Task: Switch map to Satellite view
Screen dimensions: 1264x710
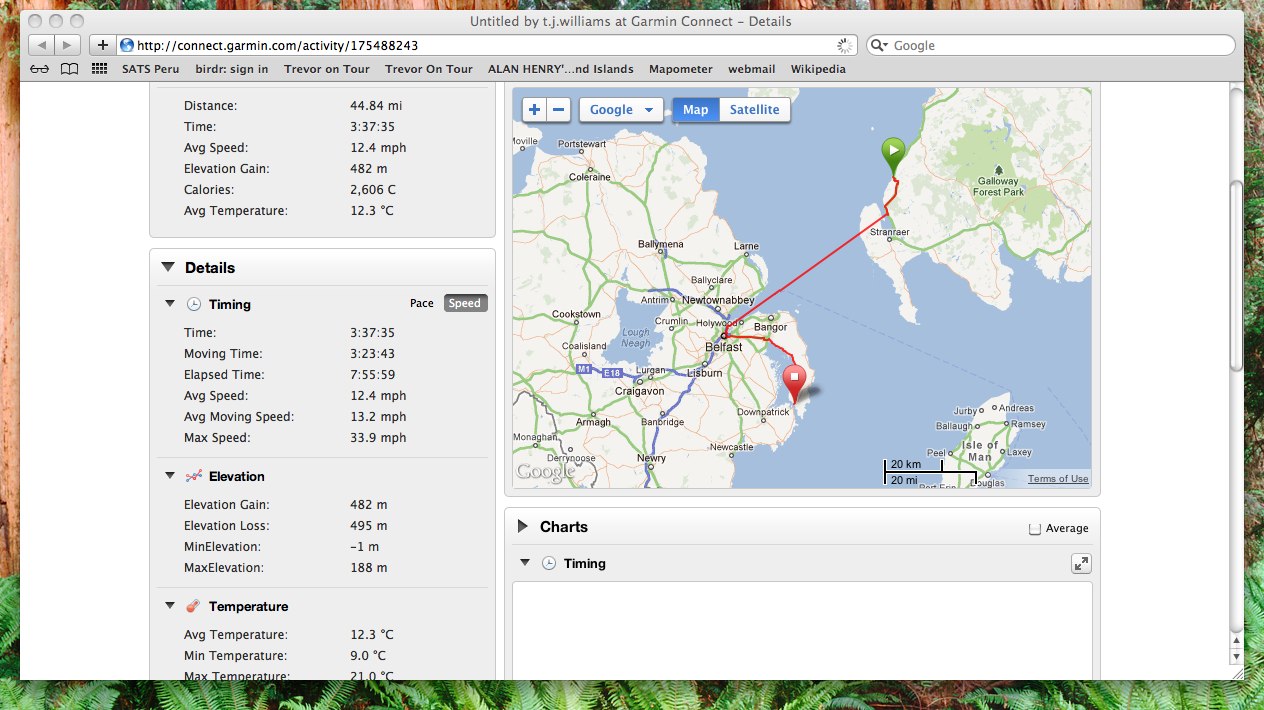Action: coord(754,110)
